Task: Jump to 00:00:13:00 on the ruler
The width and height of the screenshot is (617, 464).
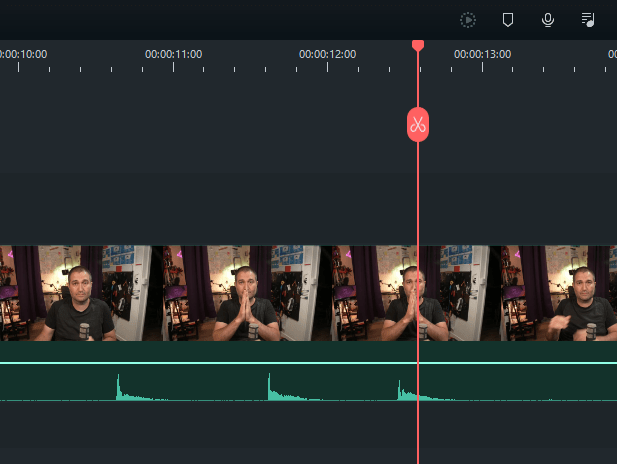Action: point(482,54)
